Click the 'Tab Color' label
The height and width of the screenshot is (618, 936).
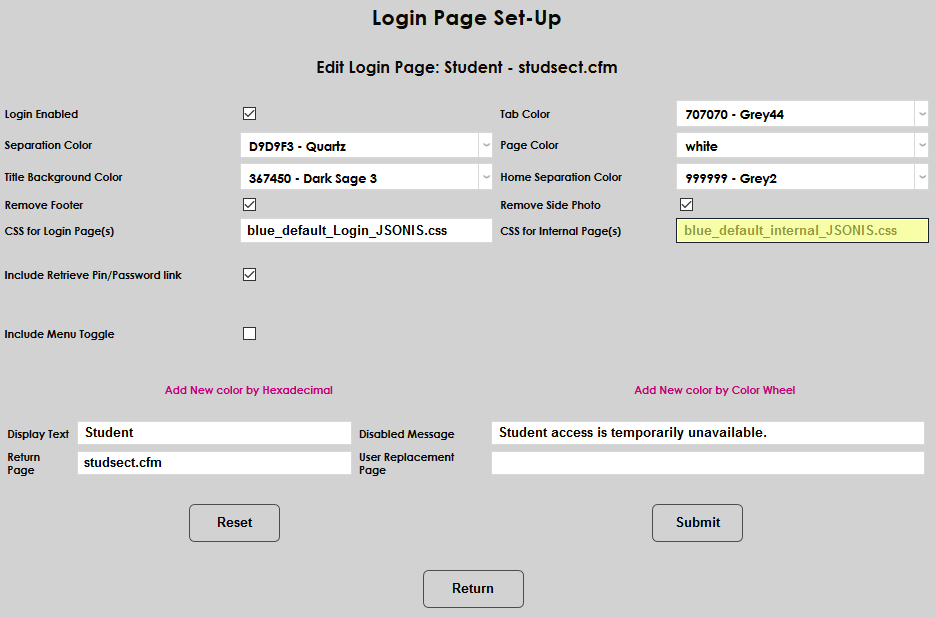point(525,114)
